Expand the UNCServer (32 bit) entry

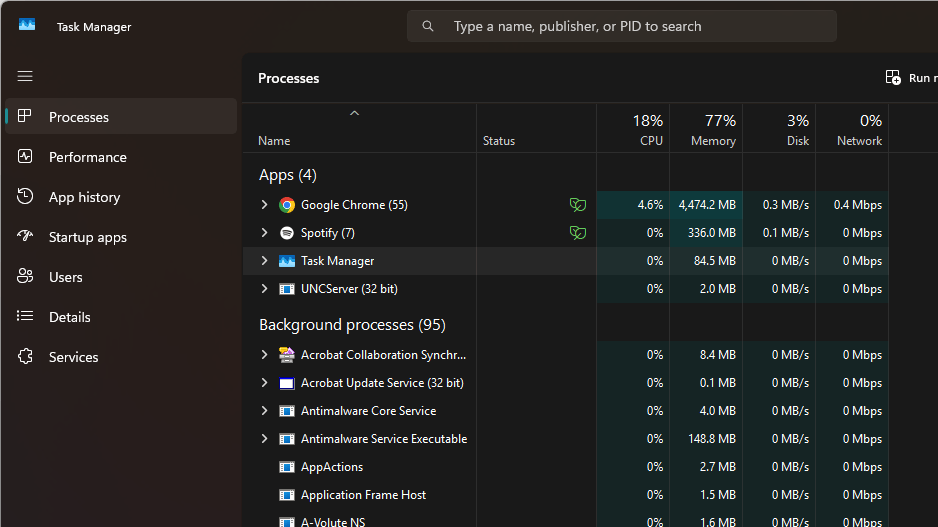coord(264,289)
